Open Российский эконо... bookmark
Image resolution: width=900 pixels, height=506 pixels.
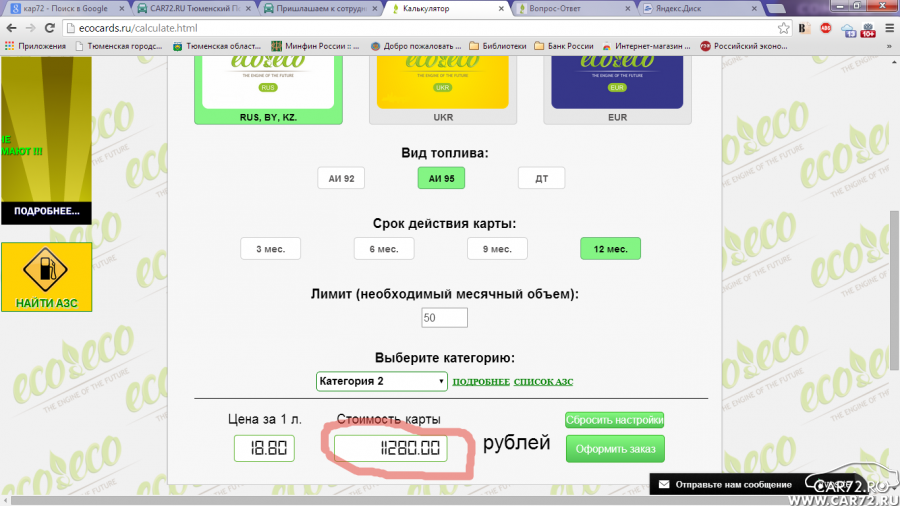click(744, 46)
